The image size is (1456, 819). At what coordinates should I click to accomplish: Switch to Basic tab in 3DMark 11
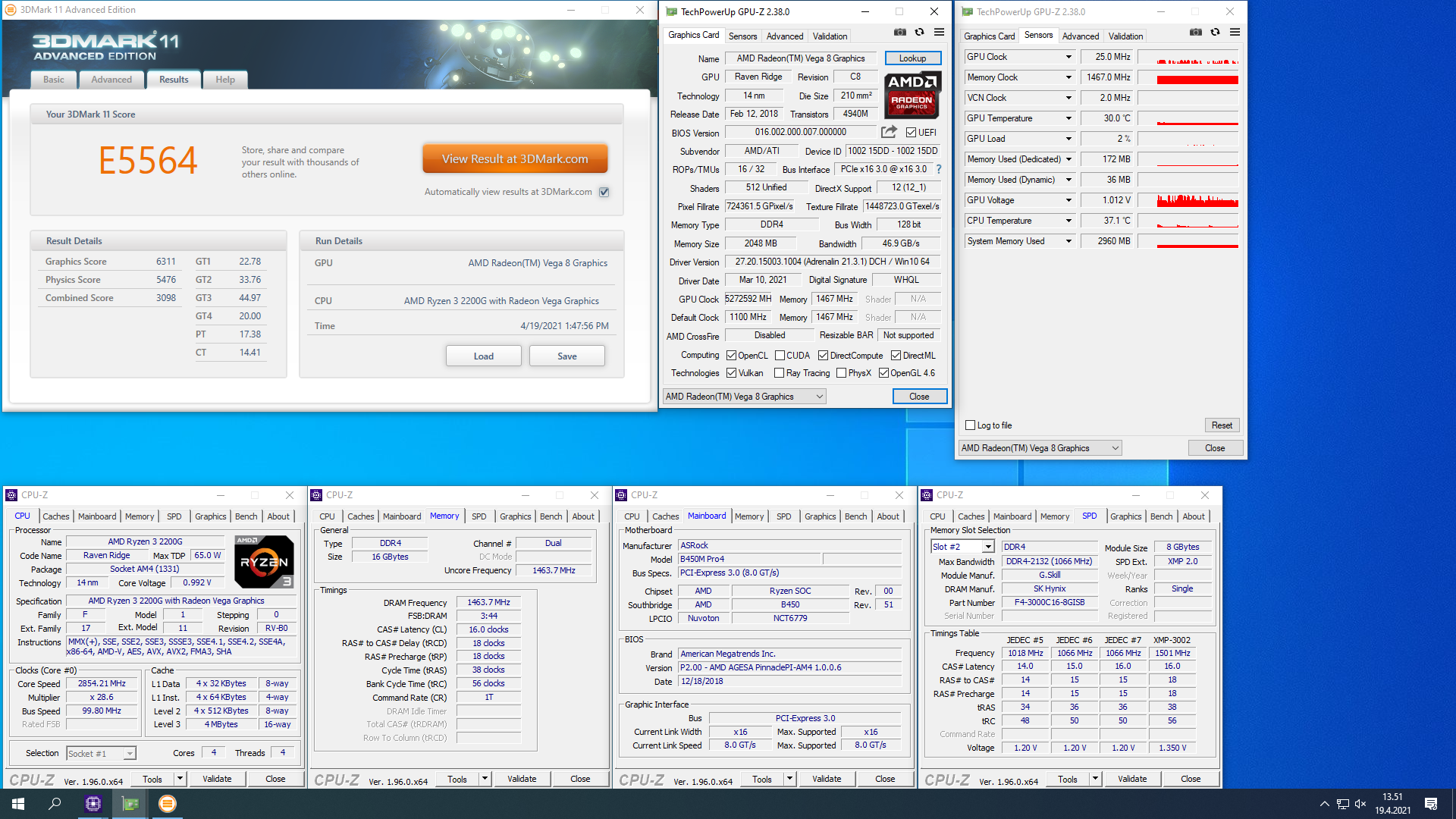pos(54,80)
